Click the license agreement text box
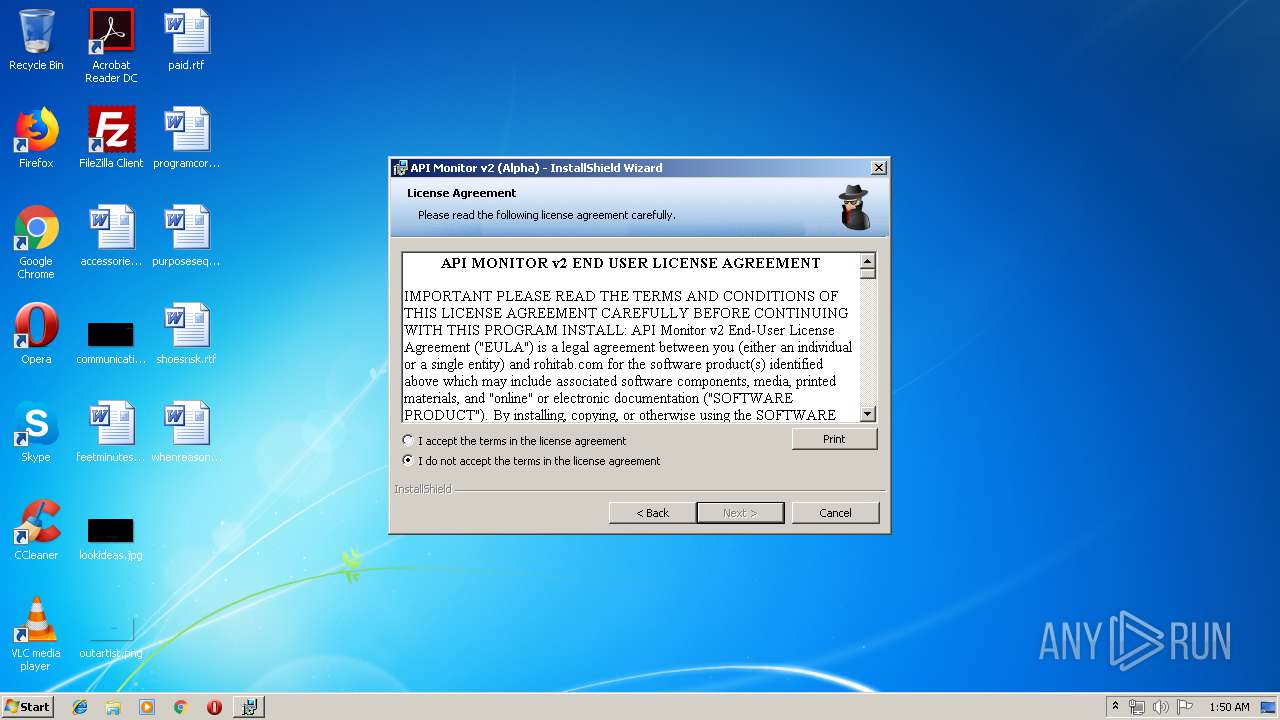This screenshot has height=720, width=1280. point(631,337)
